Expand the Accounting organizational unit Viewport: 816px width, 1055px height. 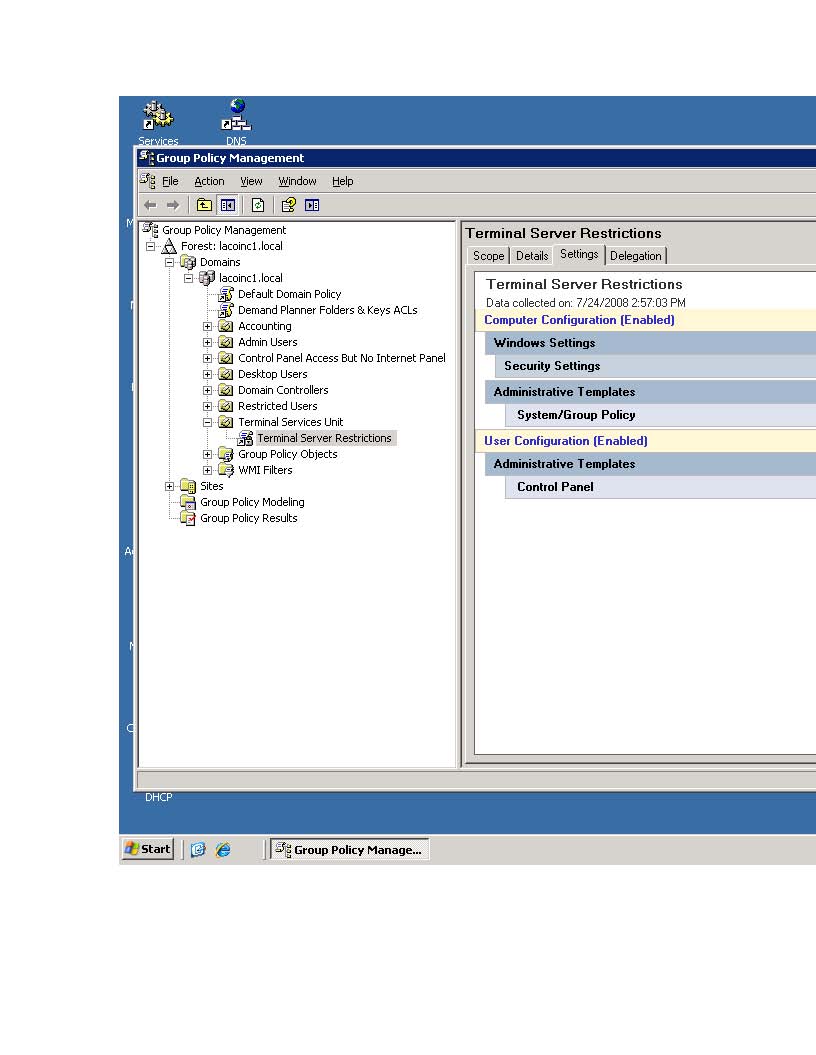pos(208,326)
